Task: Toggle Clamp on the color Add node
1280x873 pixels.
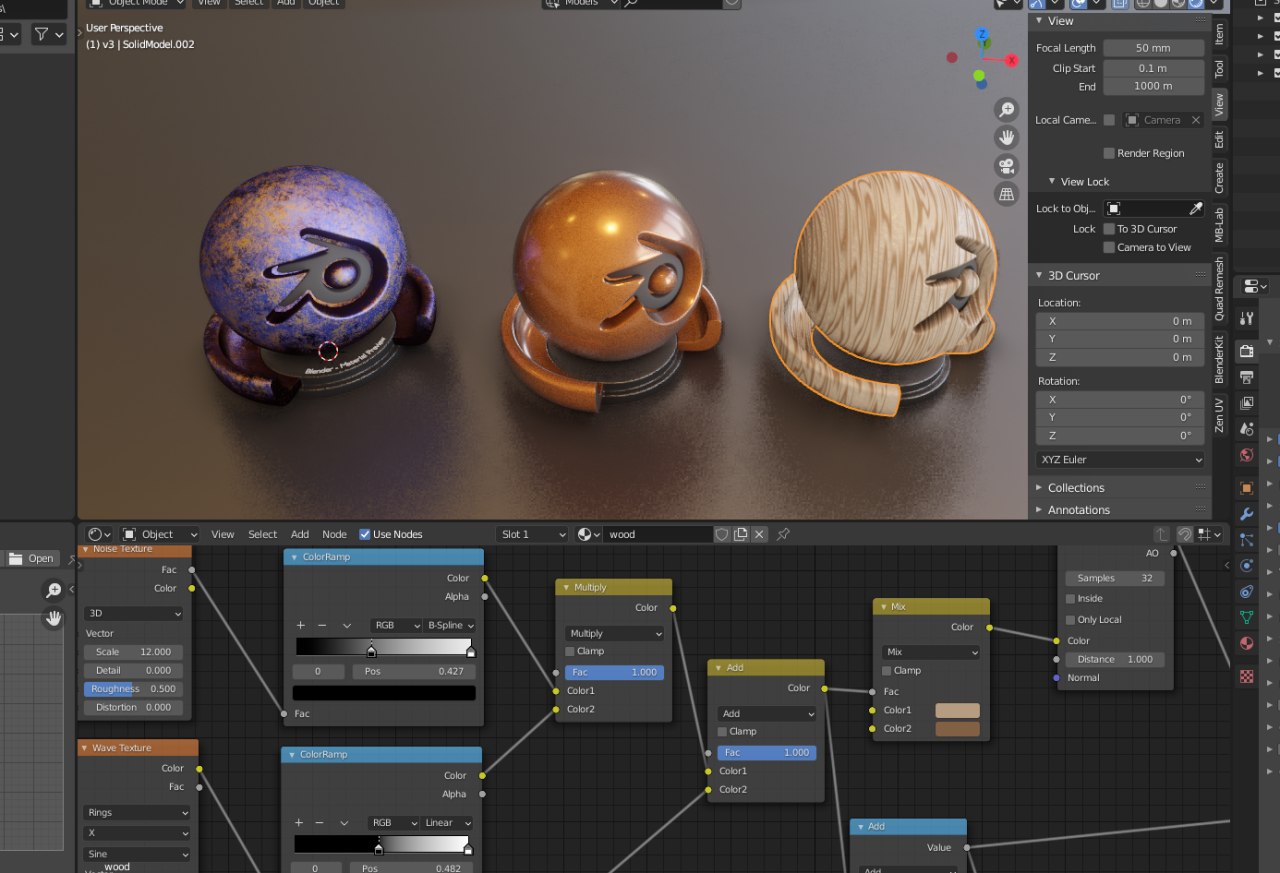Action: pyautogui.click(x=722, y=731)
